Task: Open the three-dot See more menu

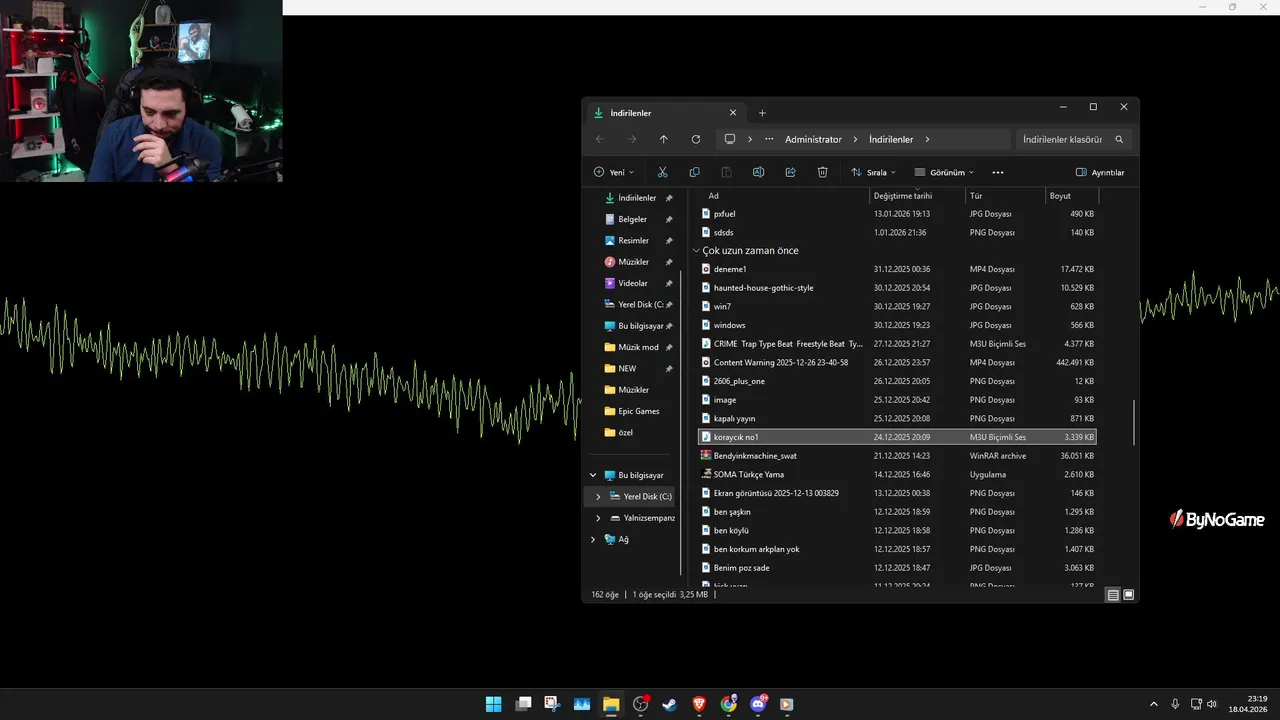Action: (998, 172)
